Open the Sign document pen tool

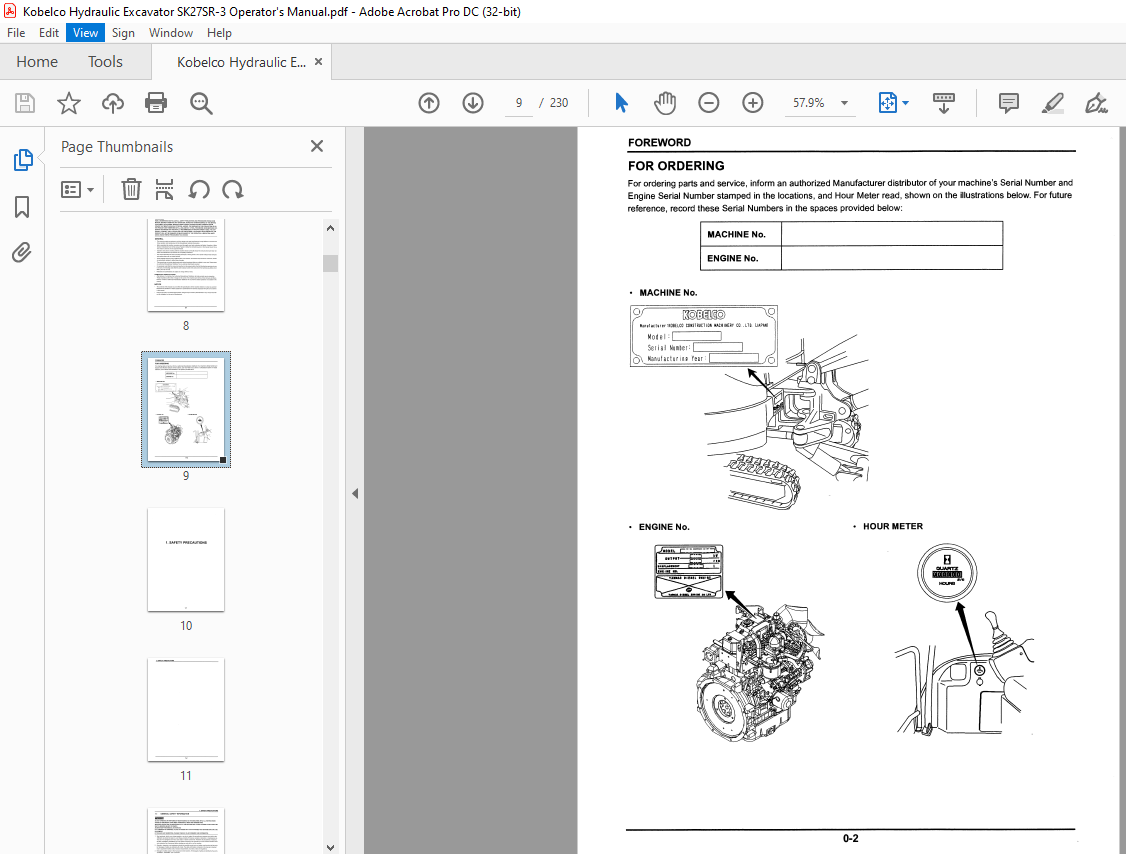click(1096, 103)
